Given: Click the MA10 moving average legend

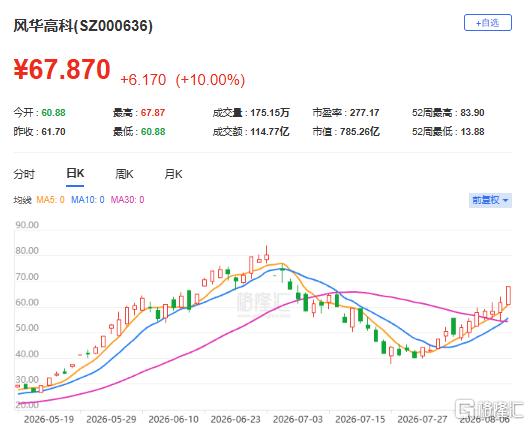Looking at the screenshot, I should pos(88,200).
